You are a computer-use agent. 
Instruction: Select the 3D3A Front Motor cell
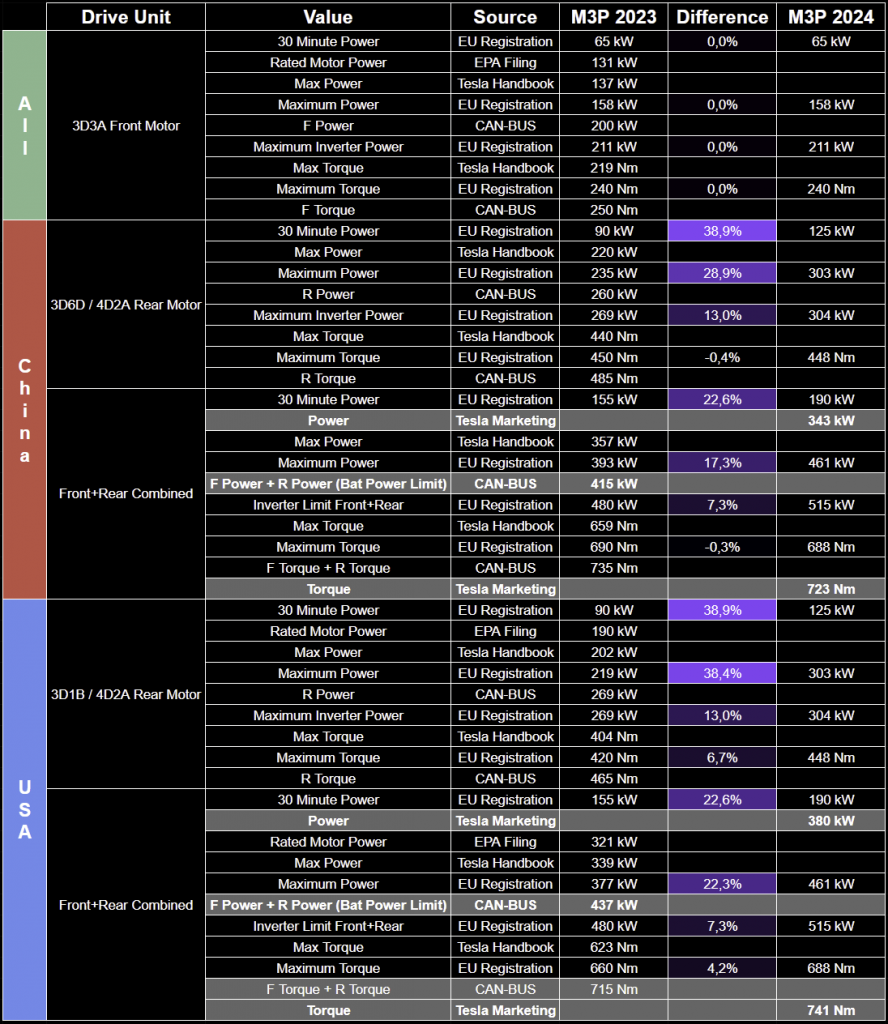[126, 125]
